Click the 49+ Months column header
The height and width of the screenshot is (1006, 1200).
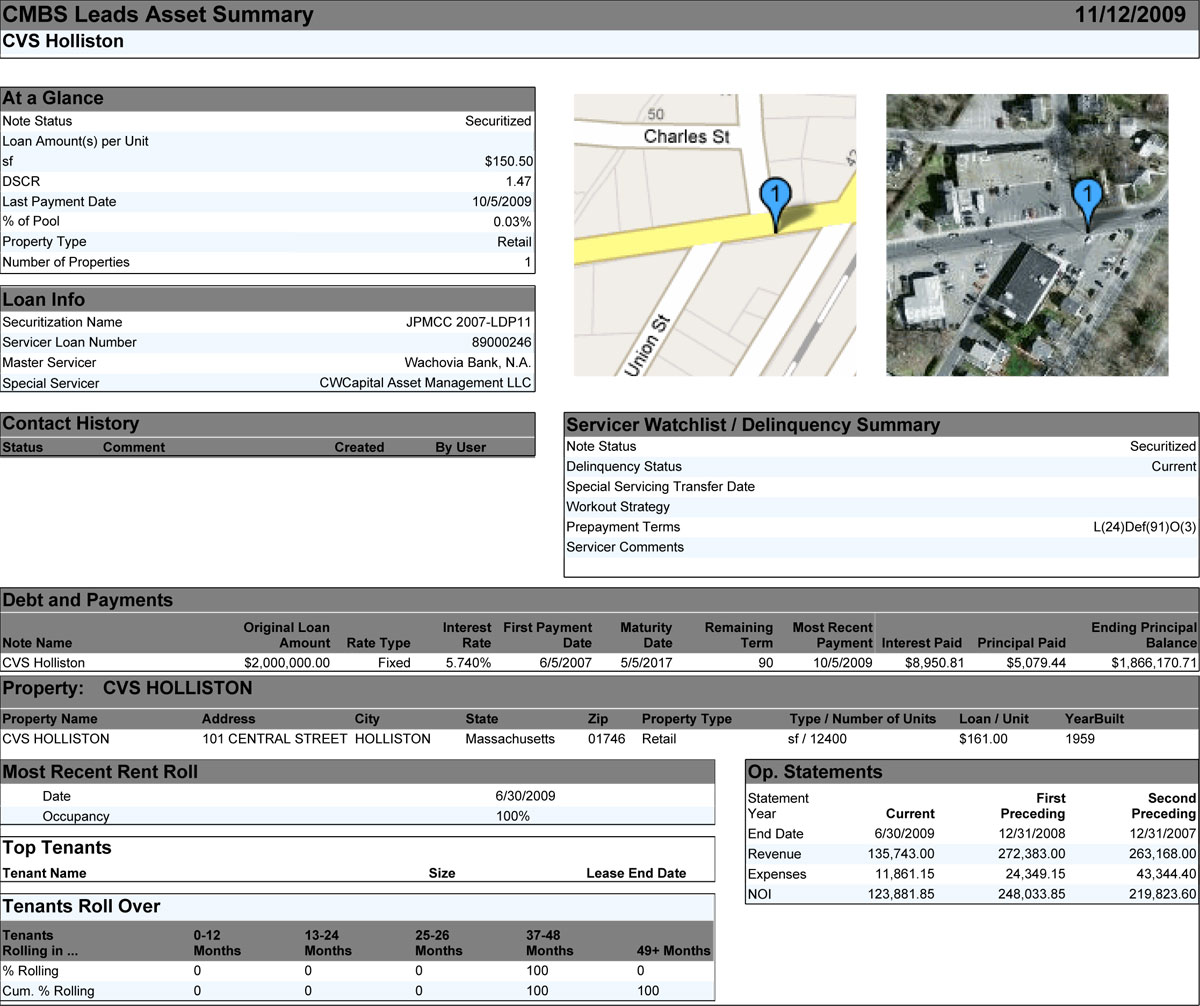pos(674,950)
